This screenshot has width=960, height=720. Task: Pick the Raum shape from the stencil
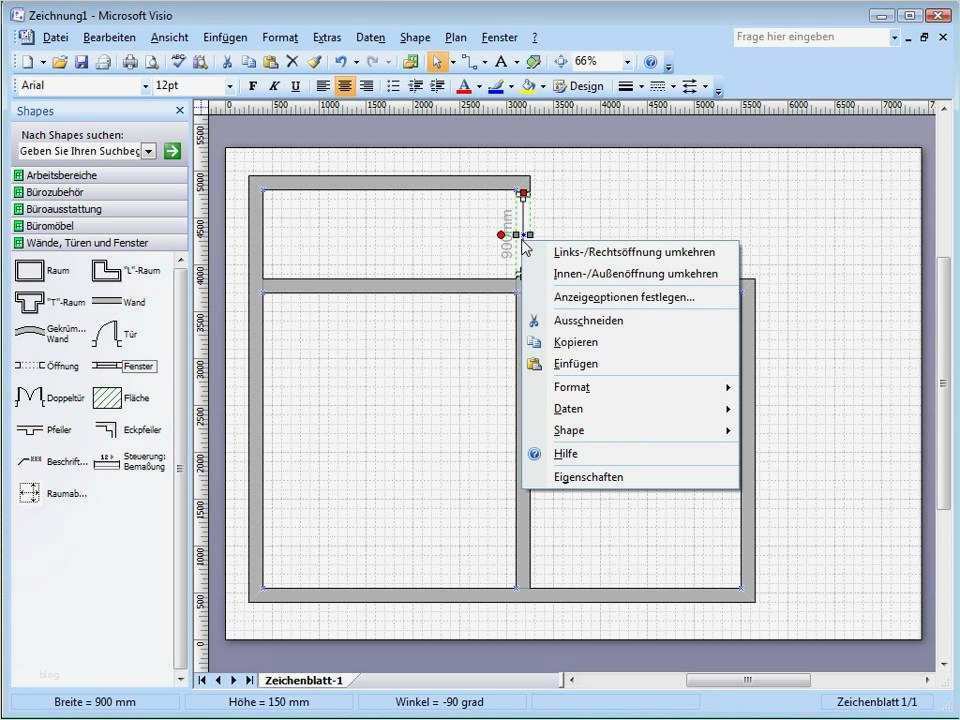coord(42,270)
